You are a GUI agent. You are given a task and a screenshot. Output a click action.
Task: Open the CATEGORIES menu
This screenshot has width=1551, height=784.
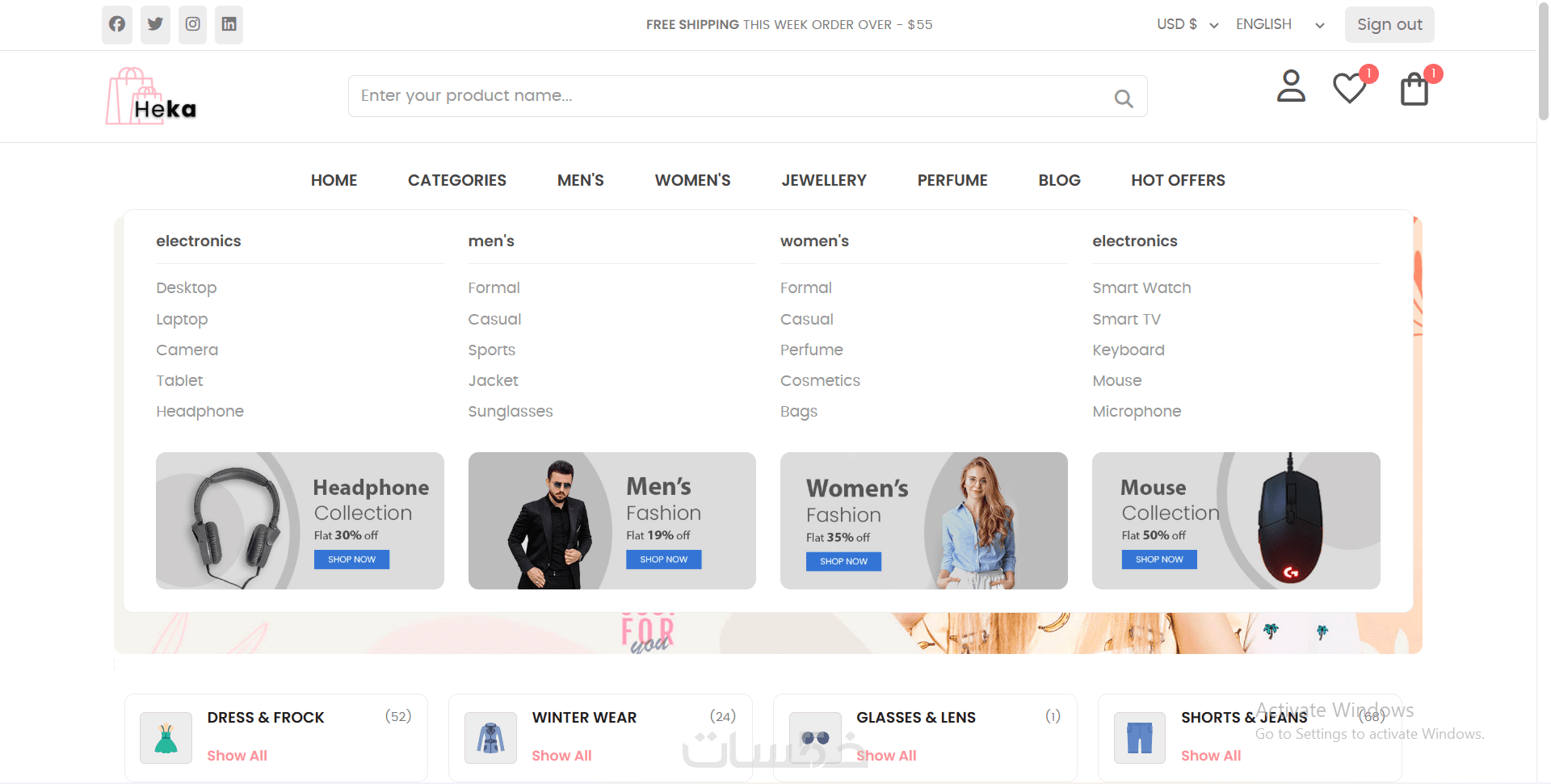pyautogui.click(x=457, y=180)
